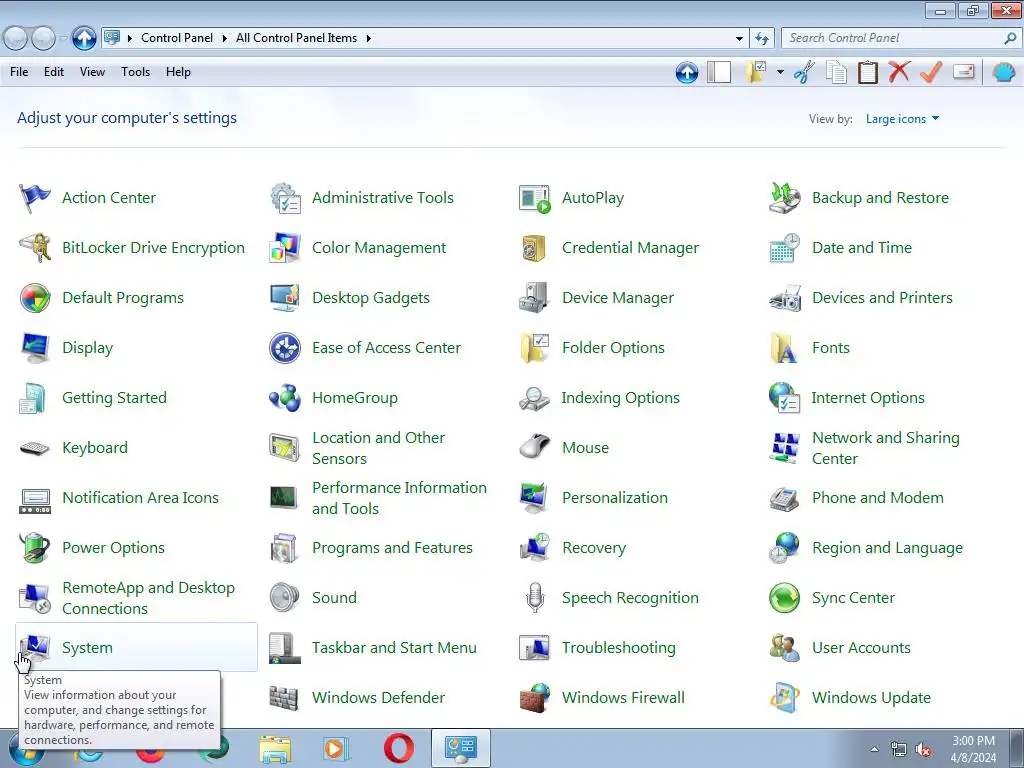This screenshot has height=768, width=1024.
Task: Open the View menu
Action: click(x=92, y=72)
